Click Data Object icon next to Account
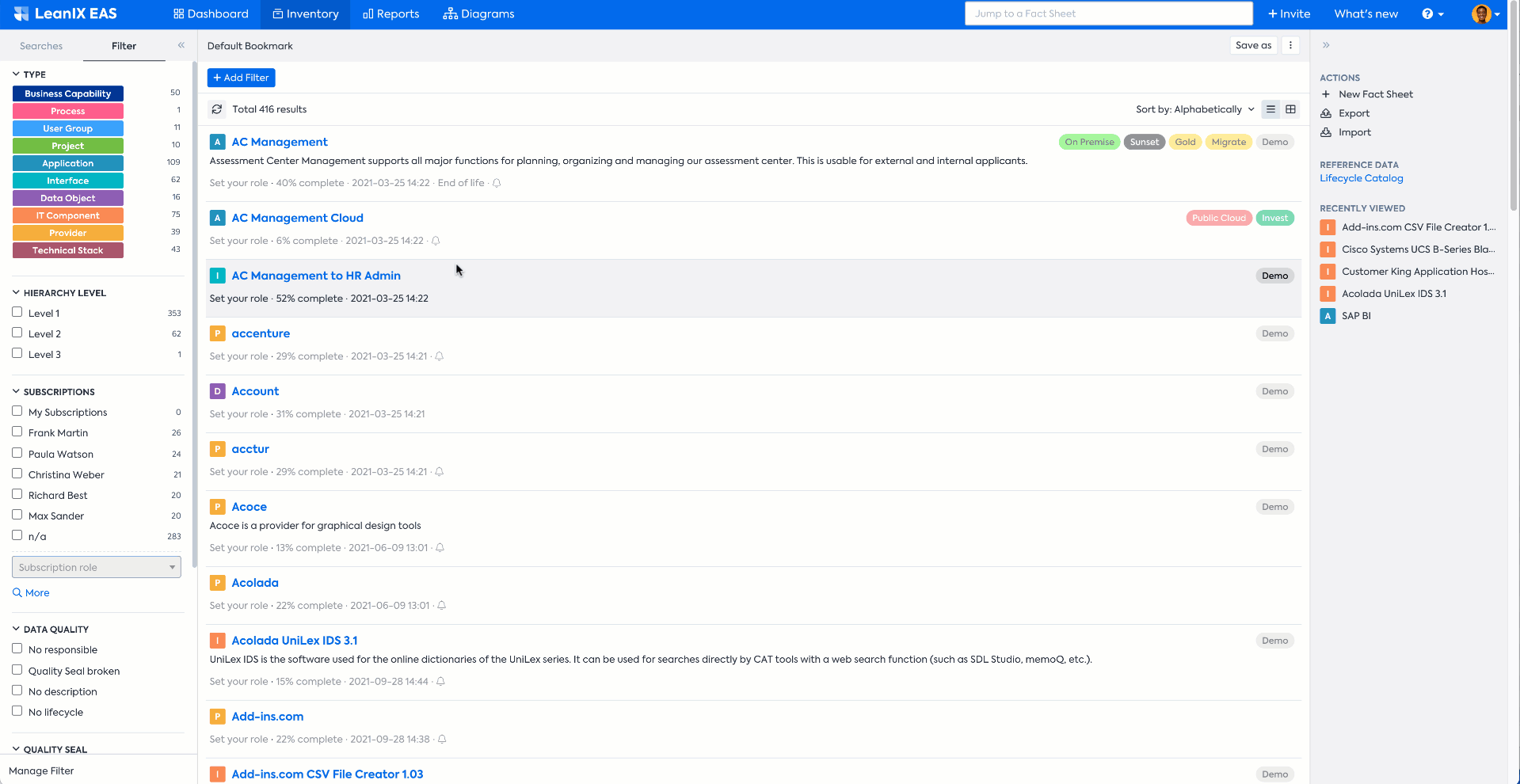The width and height of the screenshot is (1520, 784). (x=217, y=391)
